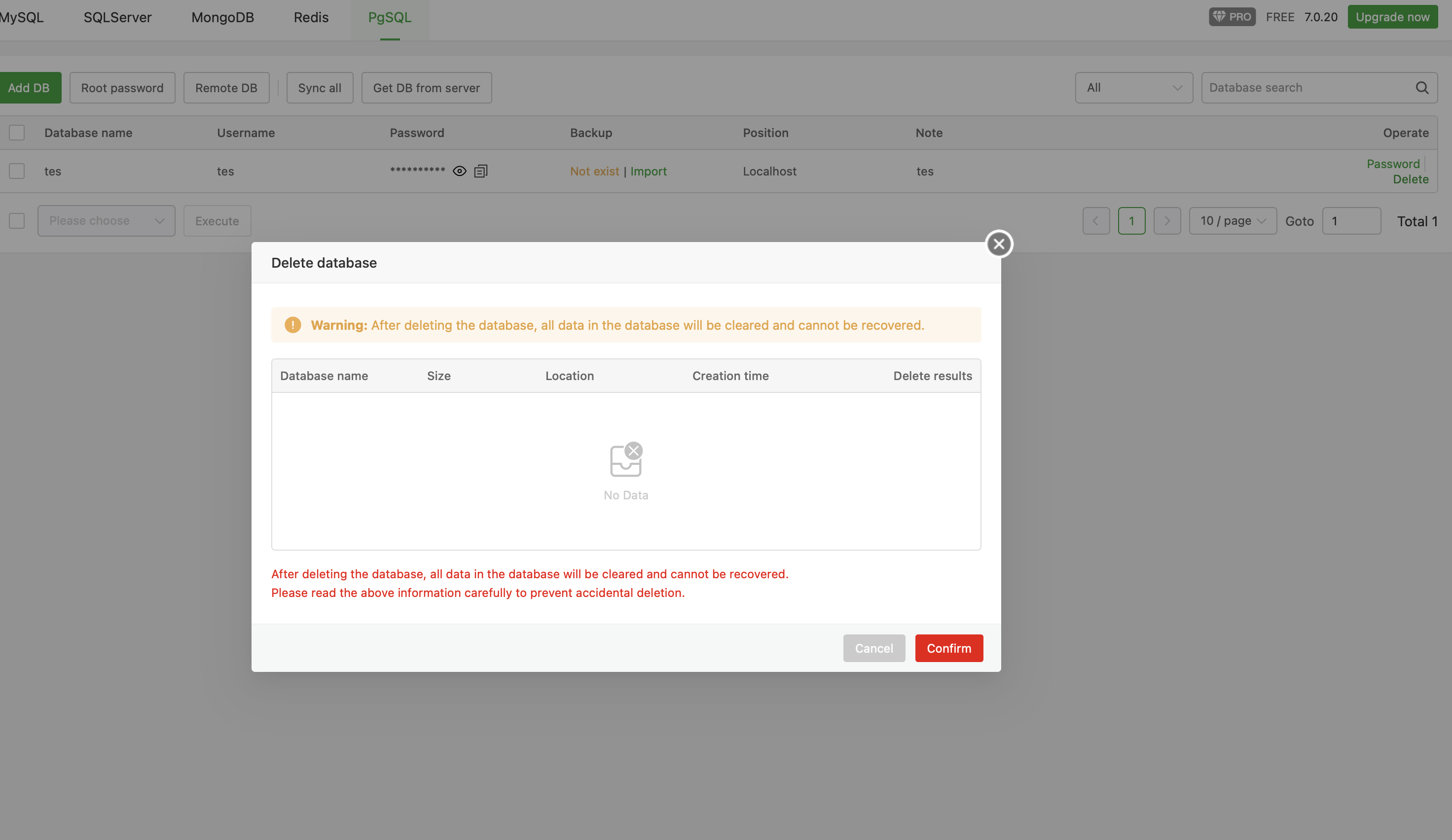The height and width of the screenshot is (840, 1452).
Task: Open the 10 / page dropdown
Action: 1233,221
